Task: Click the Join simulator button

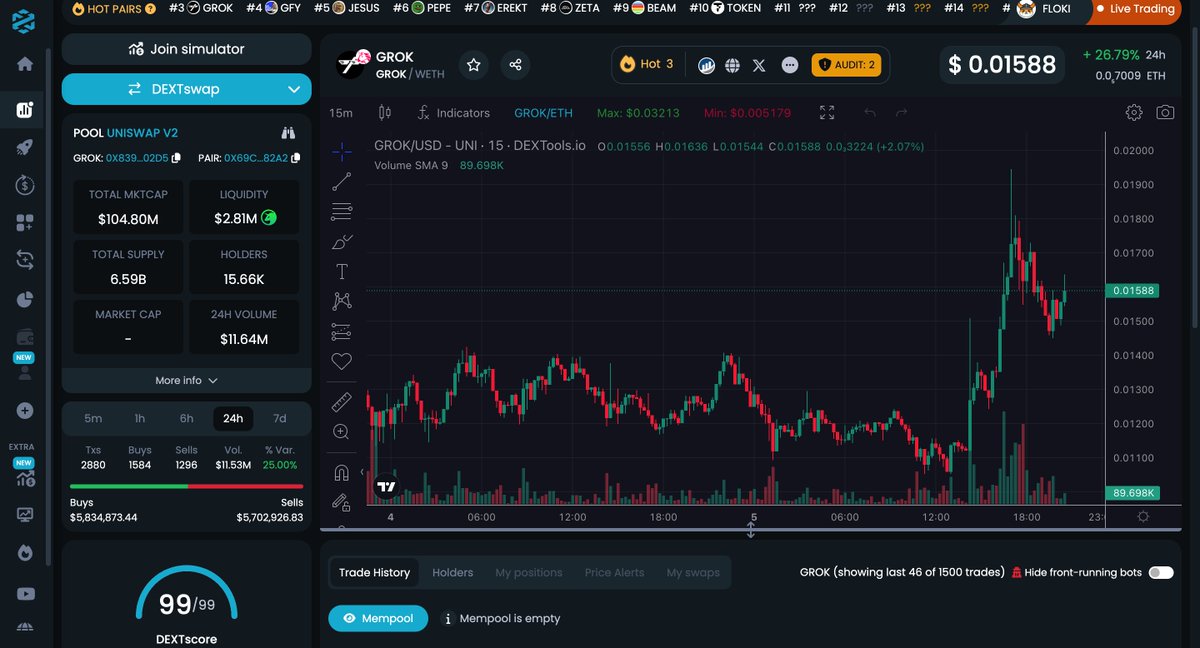Action: click(187, 49)
